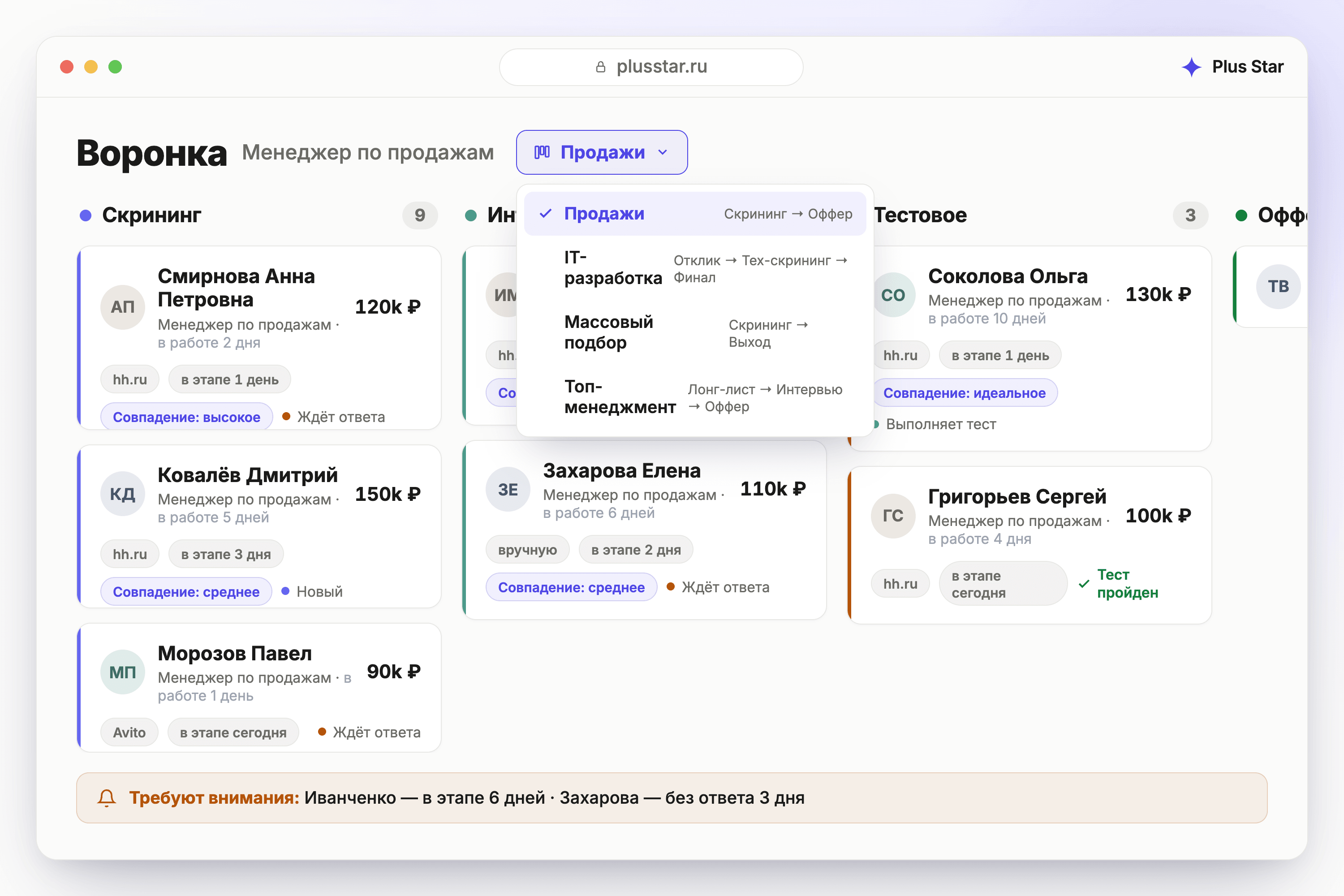Click the bell icon in attention banner

coord(107,798)
